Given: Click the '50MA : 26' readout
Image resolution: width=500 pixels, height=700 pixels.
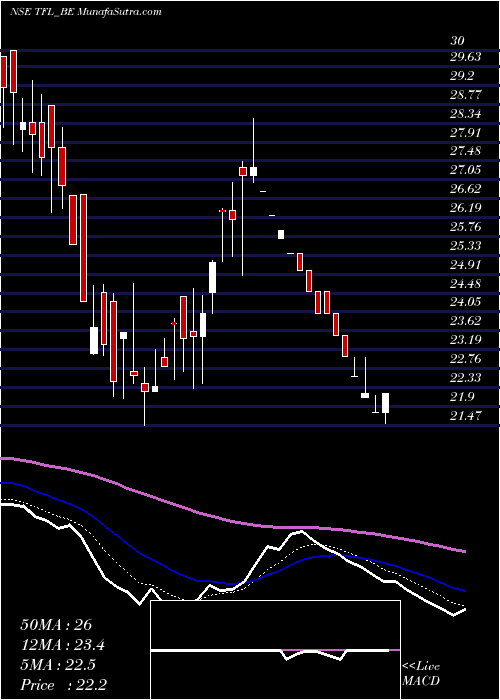Looking at the screenshot, I should coord(56,625).
